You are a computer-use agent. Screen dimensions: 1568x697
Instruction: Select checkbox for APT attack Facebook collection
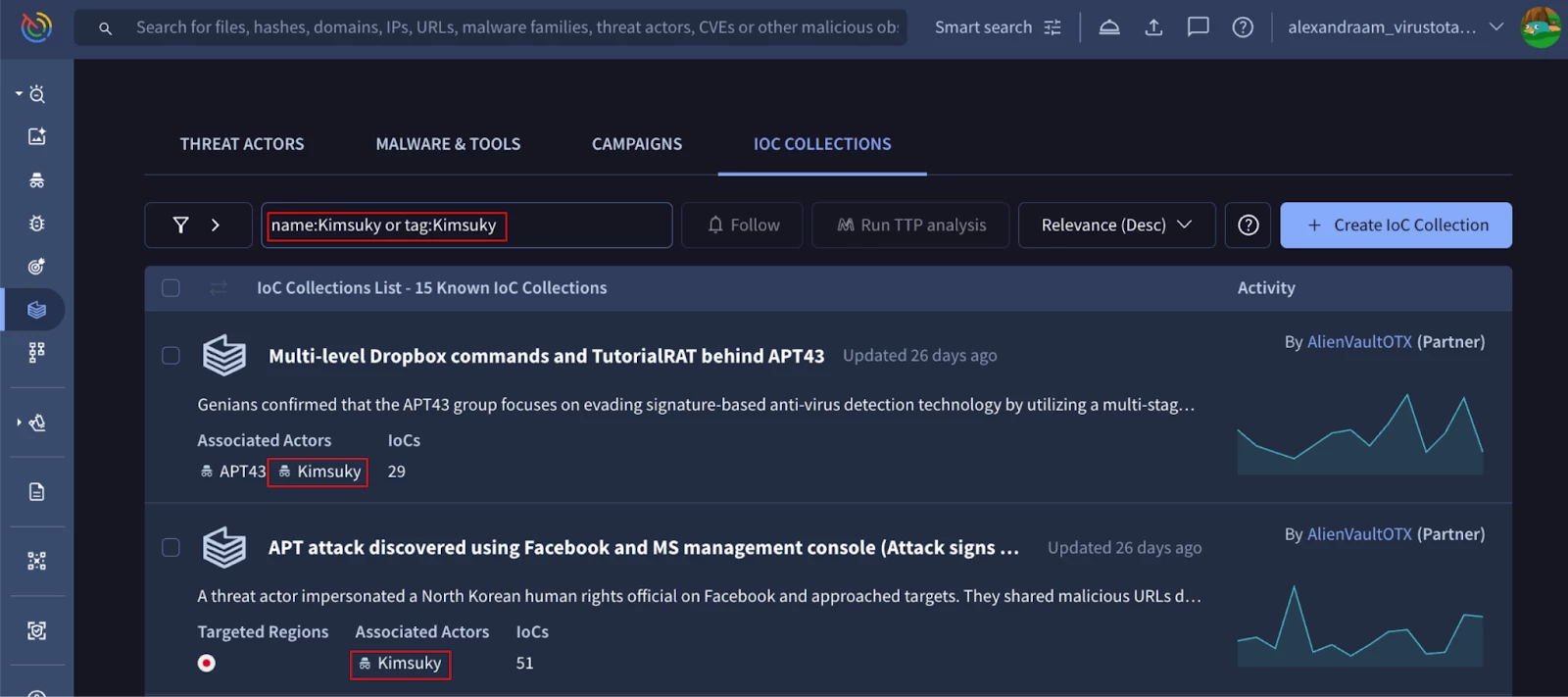tap(171, 547)
